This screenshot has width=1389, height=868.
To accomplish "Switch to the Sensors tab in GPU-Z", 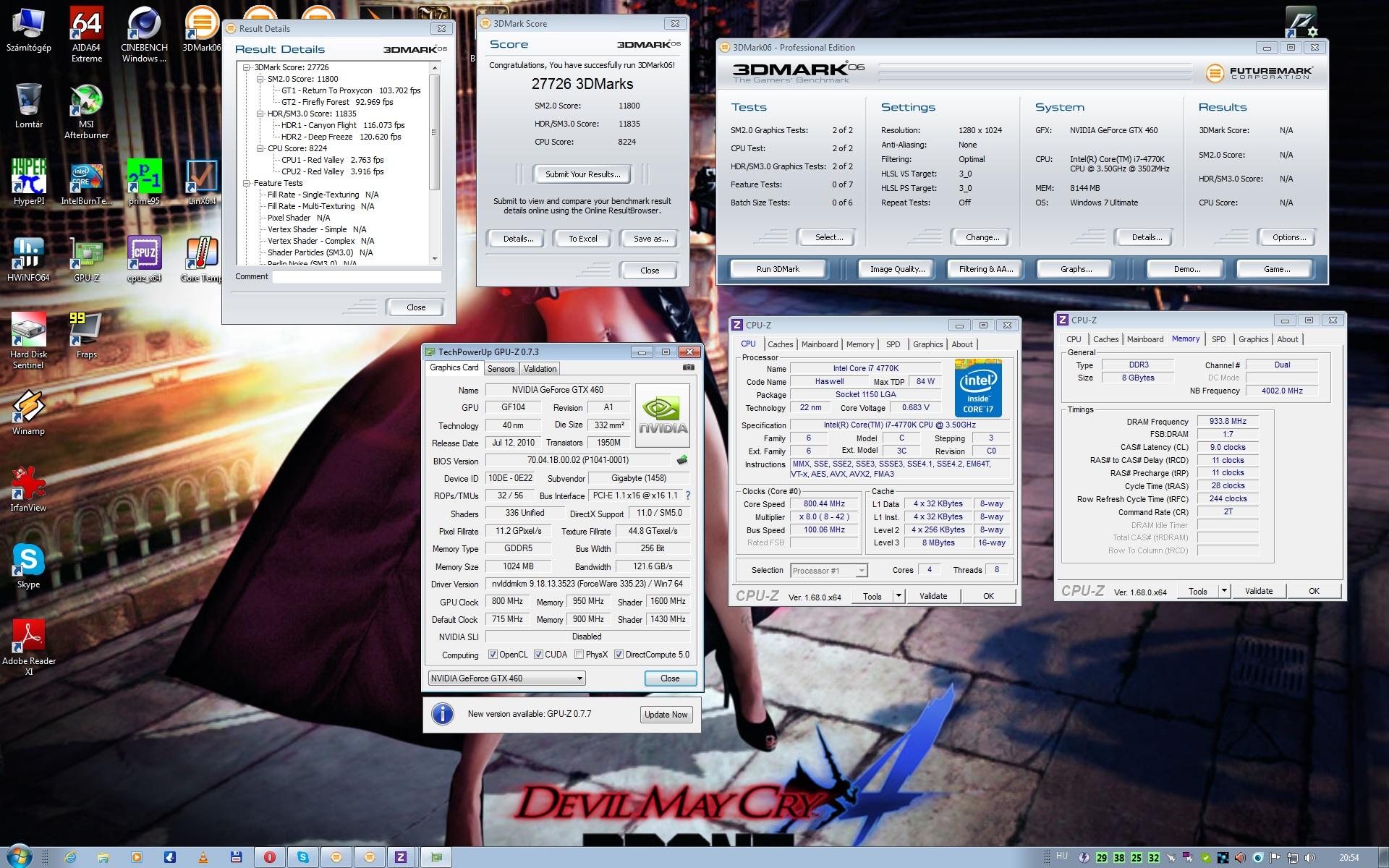I will click(x=501, y=369).
